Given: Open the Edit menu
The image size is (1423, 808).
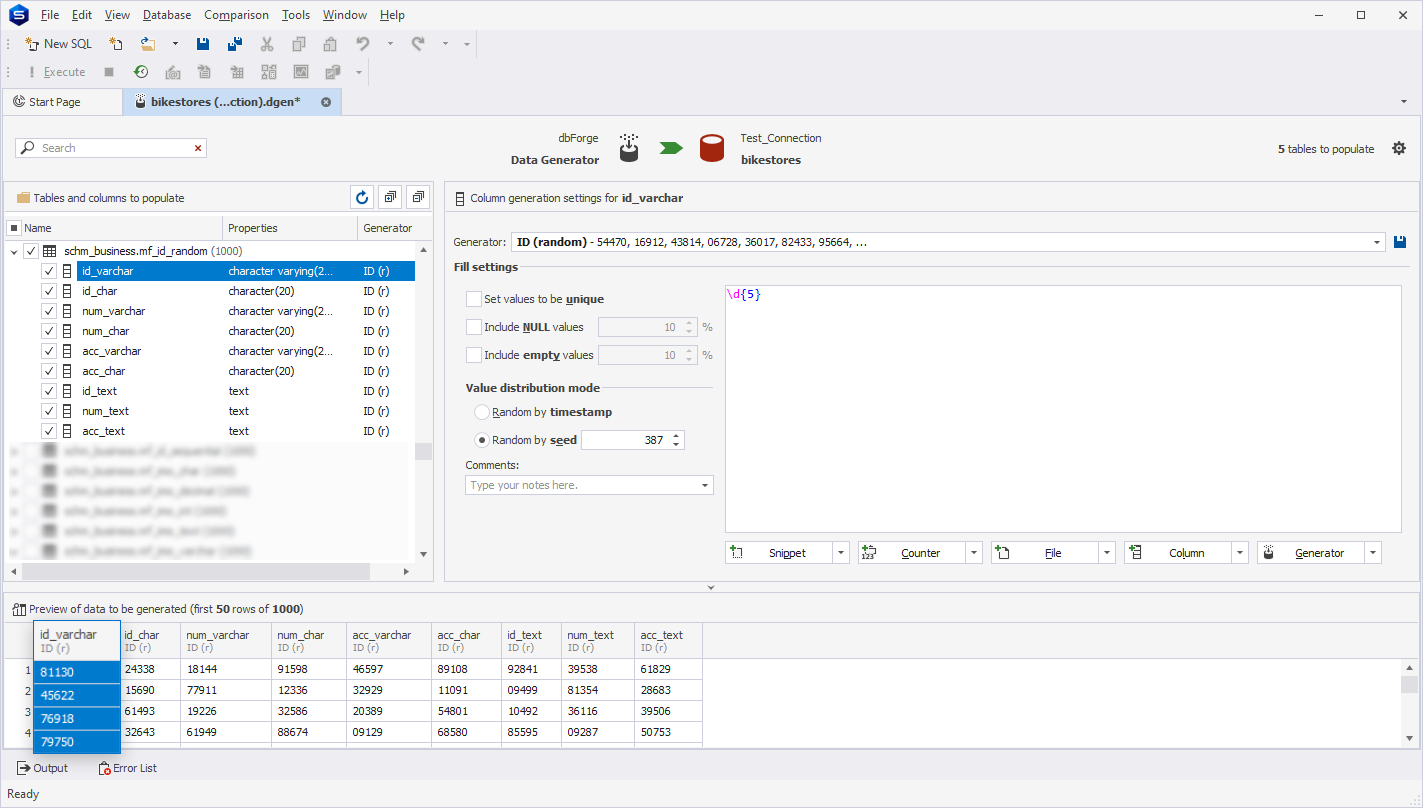Looking at the screenshot, I should 82,15.
